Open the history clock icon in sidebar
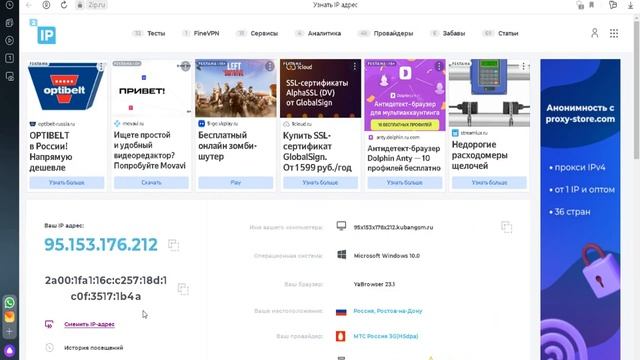The width and height of the screenshot is (640, 360). coord(9,5)
